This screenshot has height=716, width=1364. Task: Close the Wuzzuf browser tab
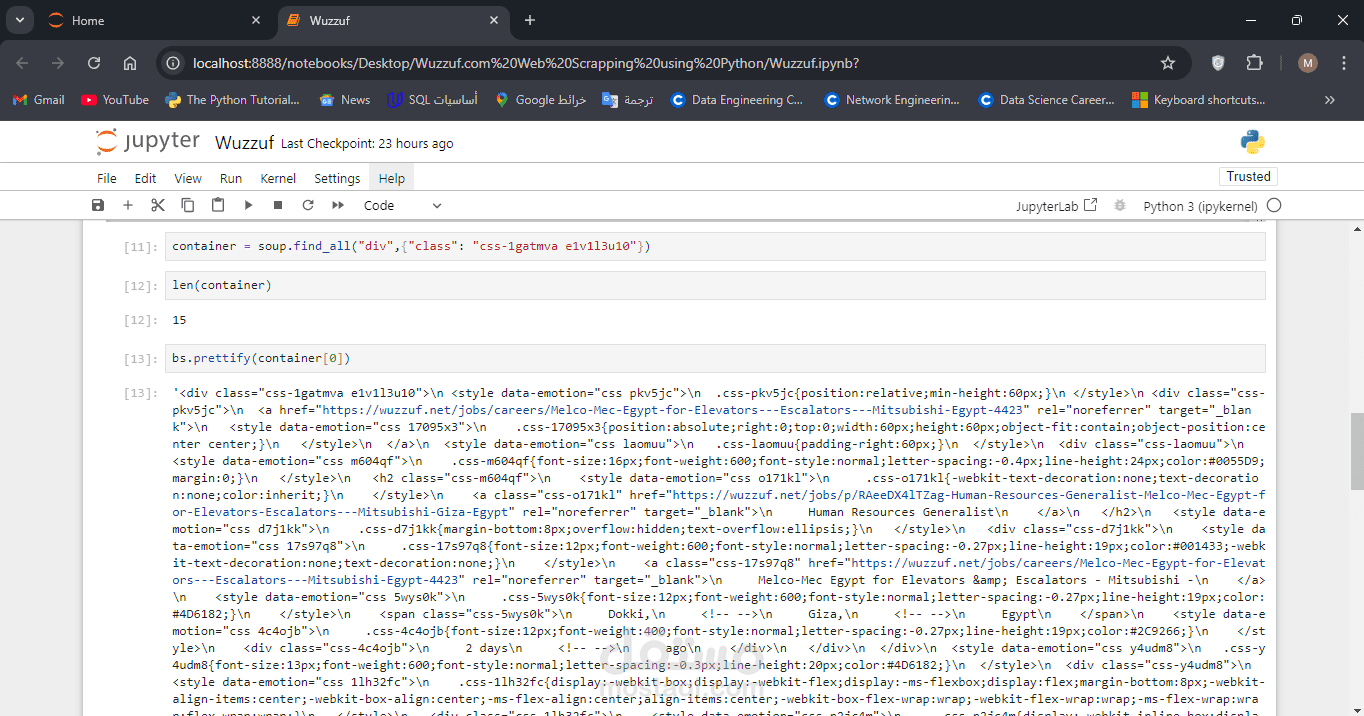coord(493,20)
